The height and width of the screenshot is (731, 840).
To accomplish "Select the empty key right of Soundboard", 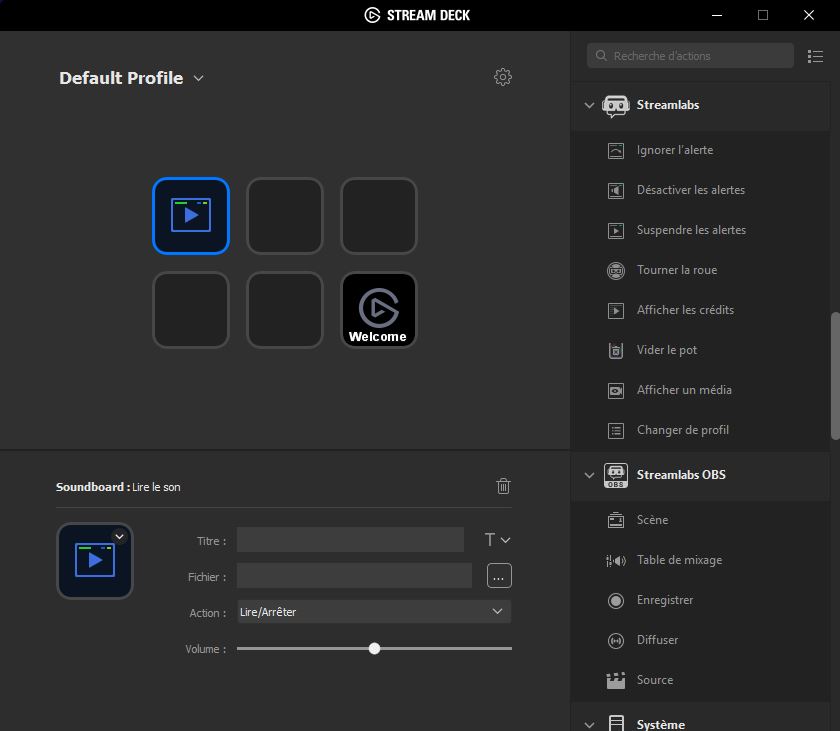I will click(285, 216).
